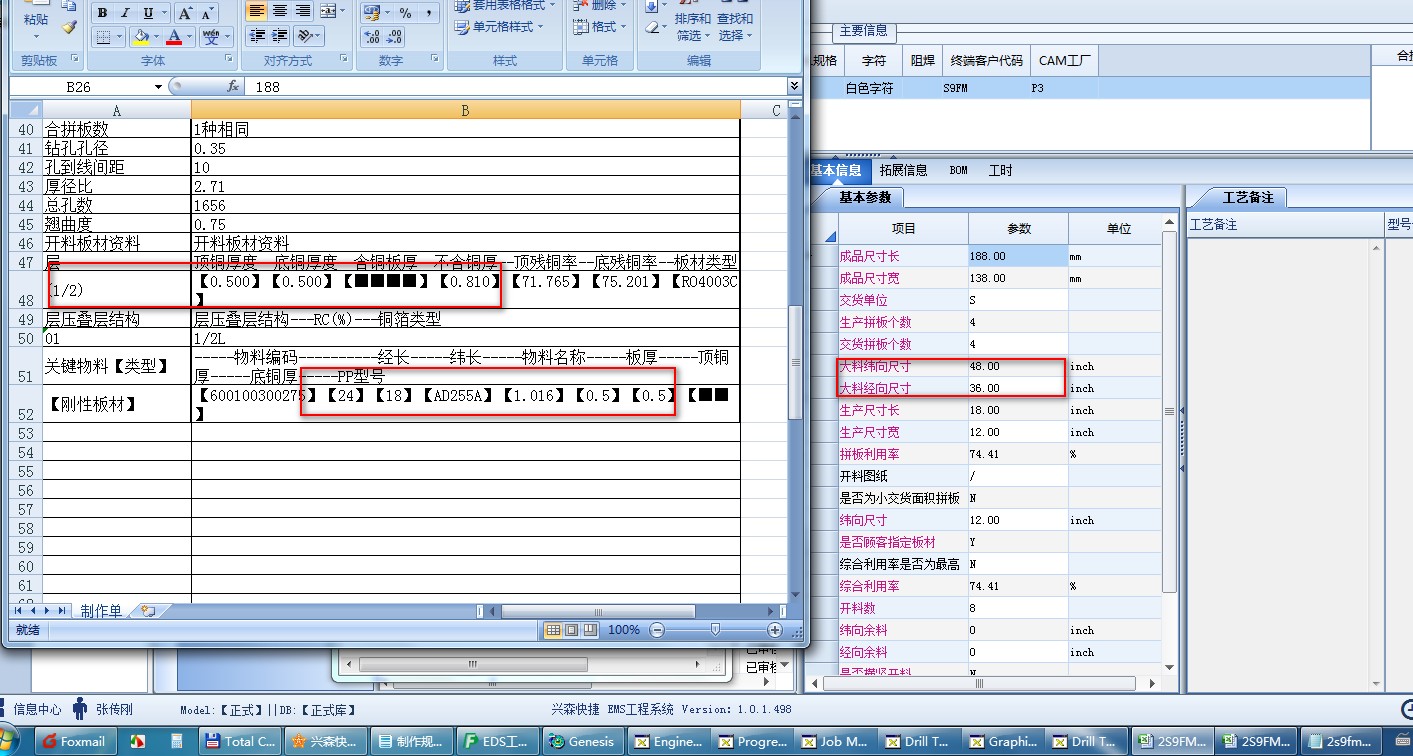Click the zoom slider handle
Image resolution: width=1413 pixels, height=756 pixels.
[715, 630]
